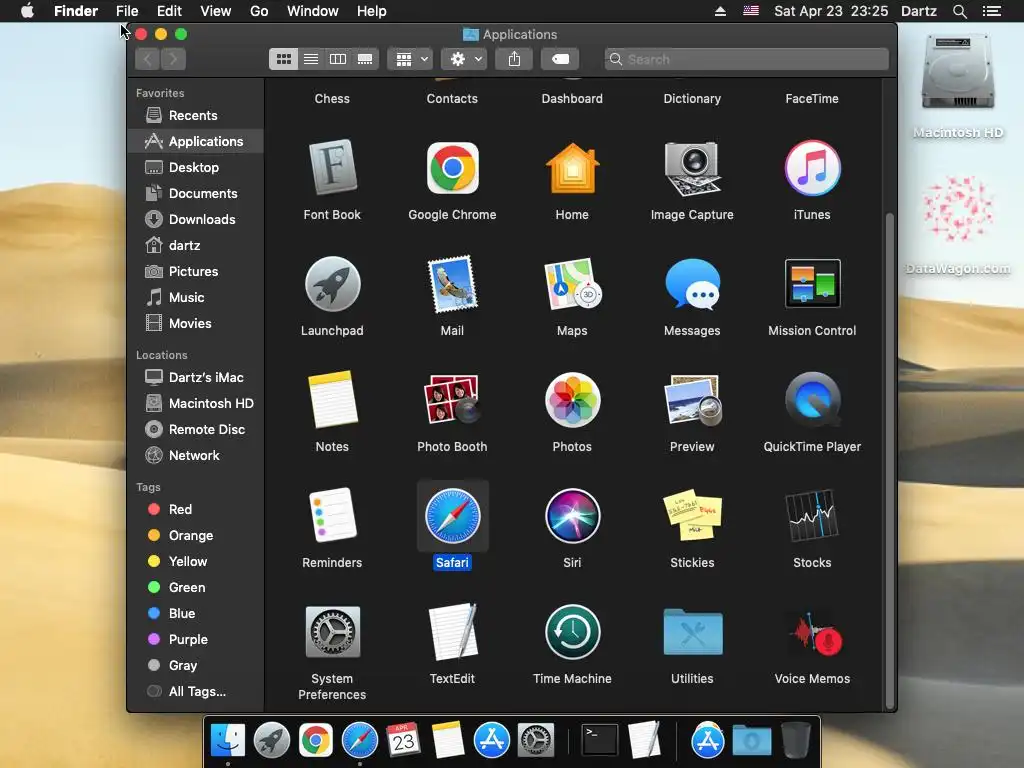Click the Applications window vertical scrollbar
Viewport: 1024px width, 768px height.
(889, 460)
